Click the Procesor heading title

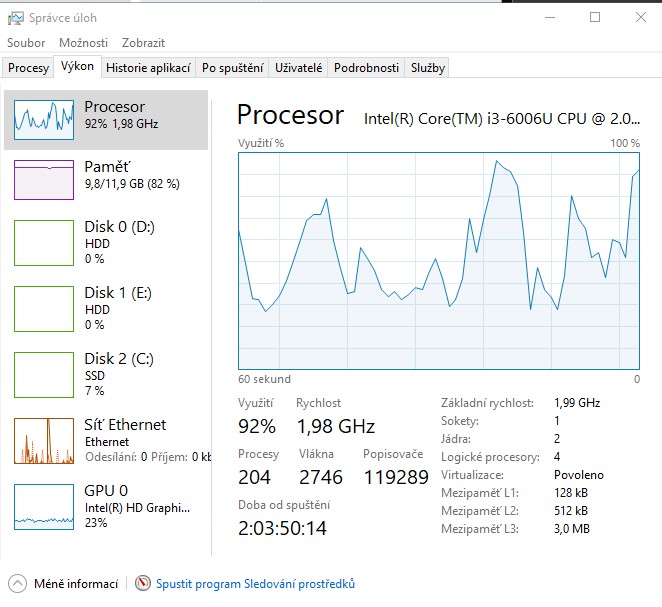tap(290, 115)
